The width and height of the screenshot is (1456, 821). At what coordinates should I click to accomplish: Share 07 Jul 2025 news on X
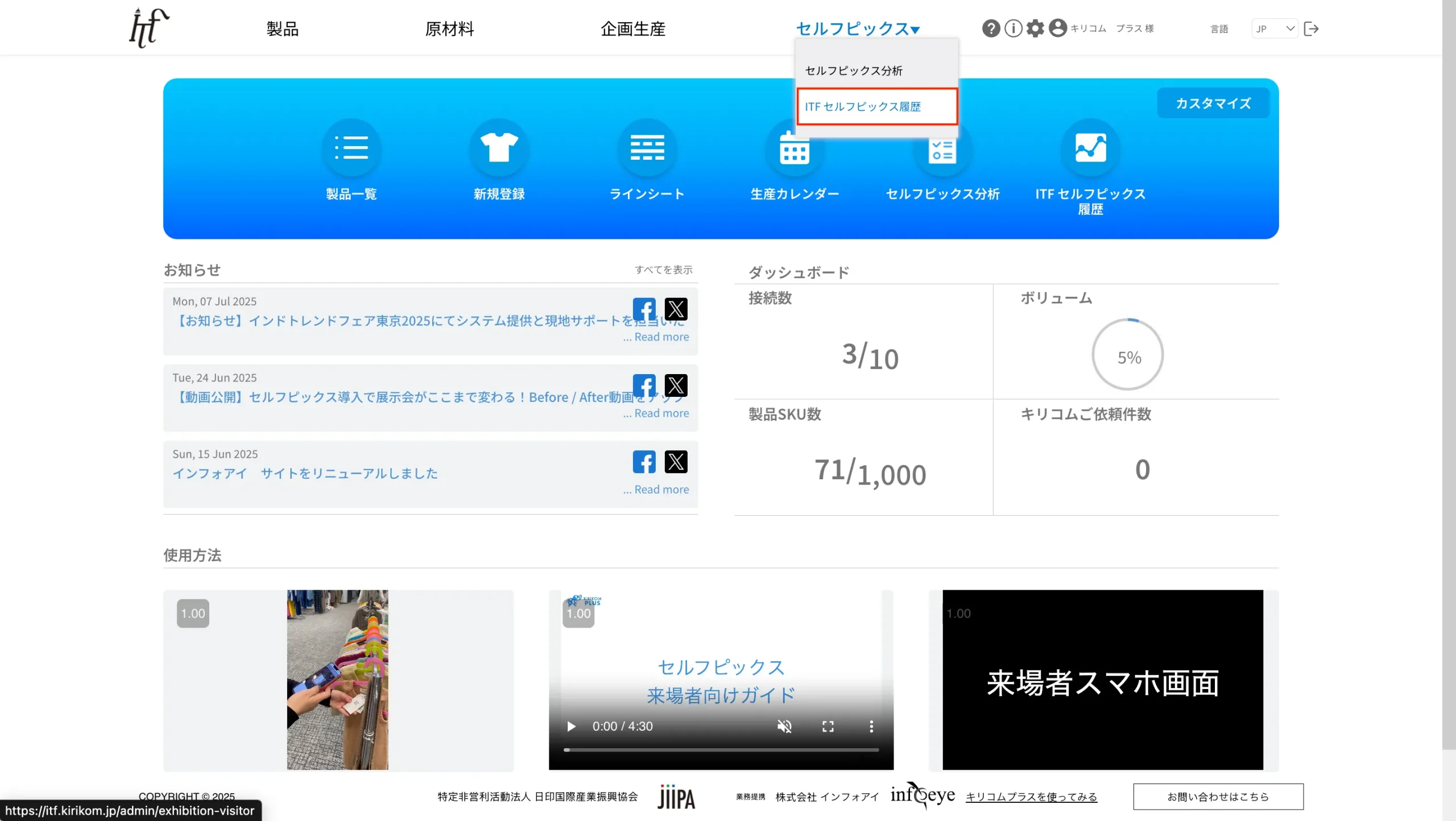tap(676, 309)
